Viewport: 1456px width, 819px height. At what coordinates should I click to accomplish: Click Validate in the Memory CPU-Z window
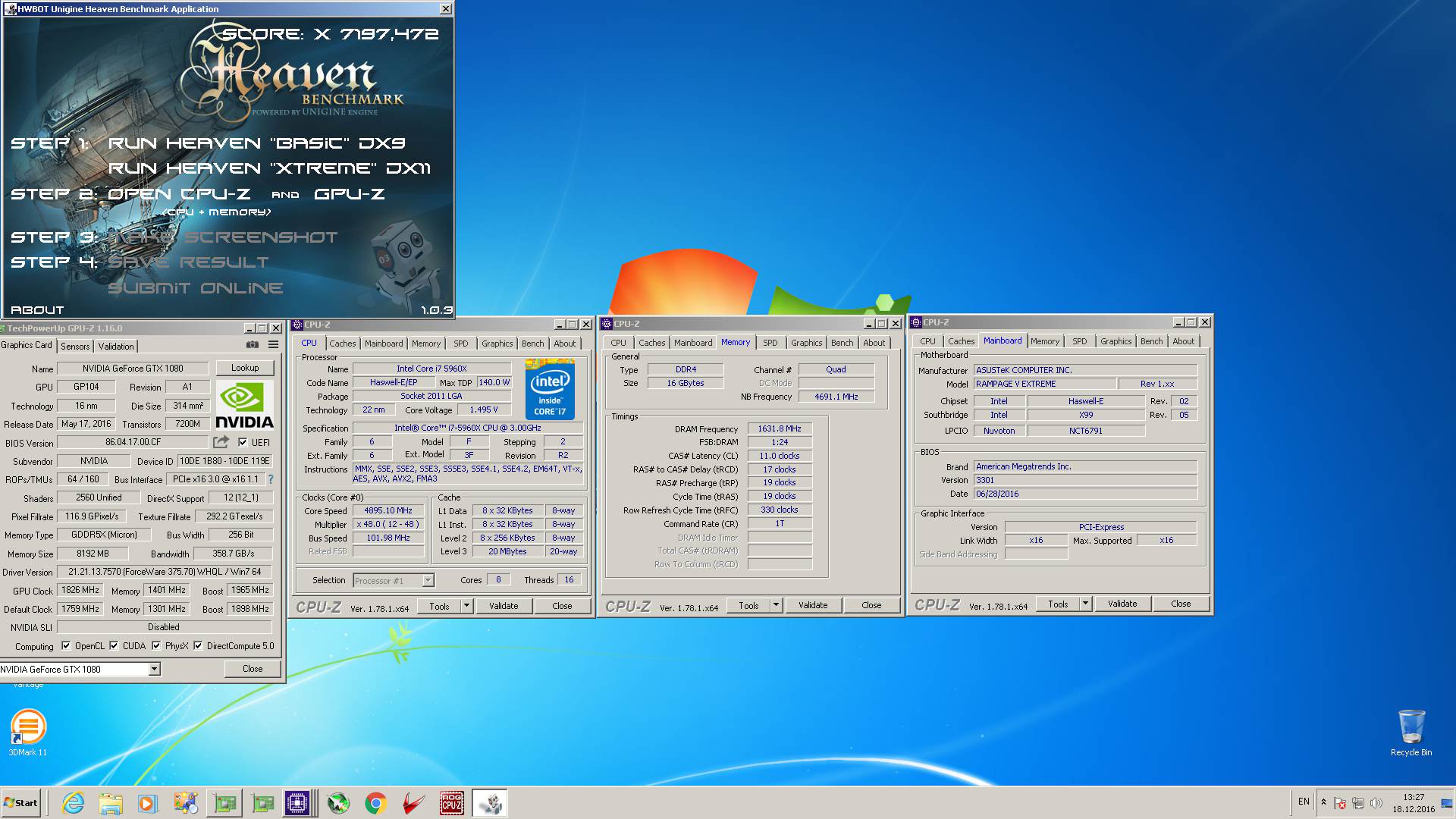coord(813,605)
